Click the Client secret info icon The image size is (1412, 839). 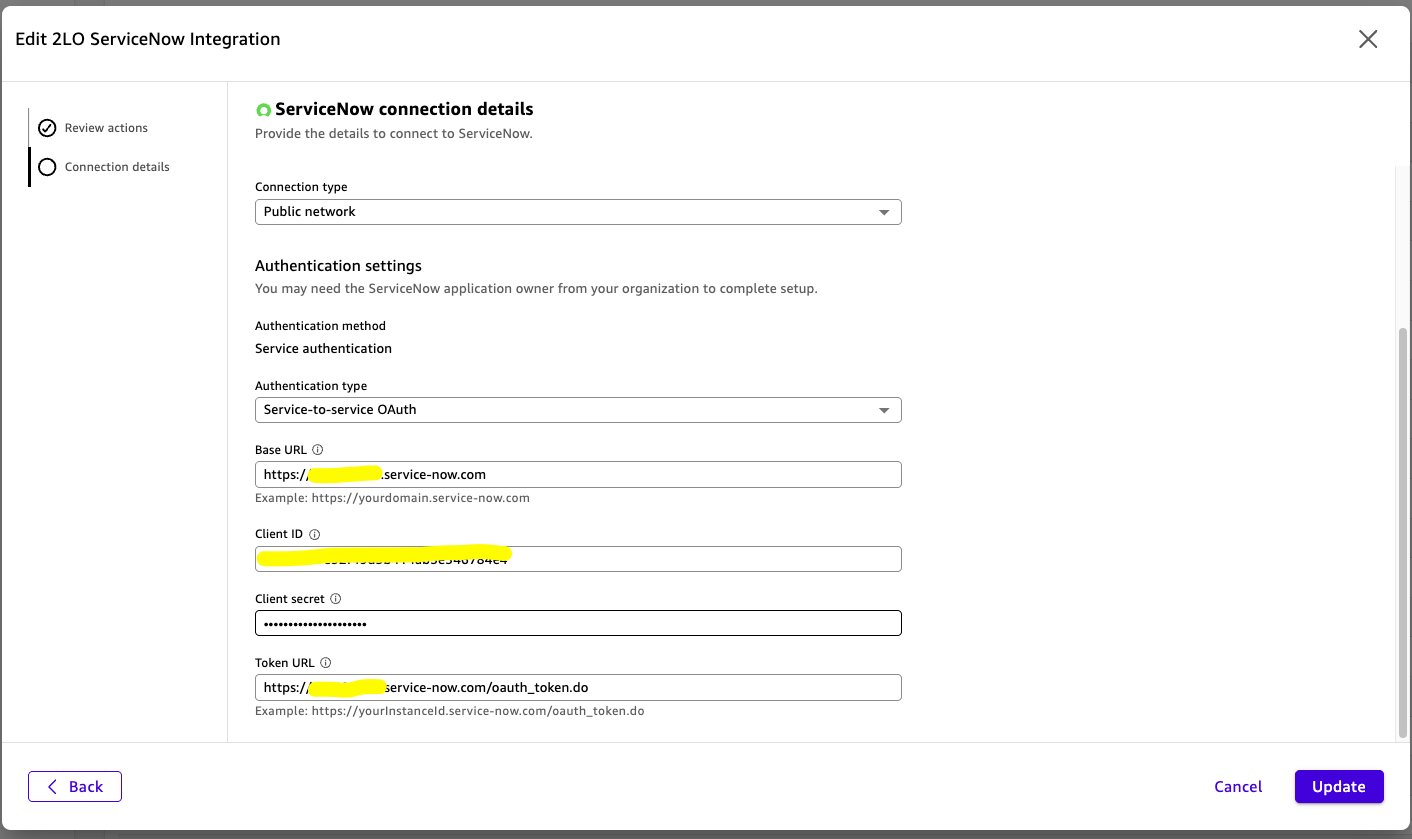(335, 598)
